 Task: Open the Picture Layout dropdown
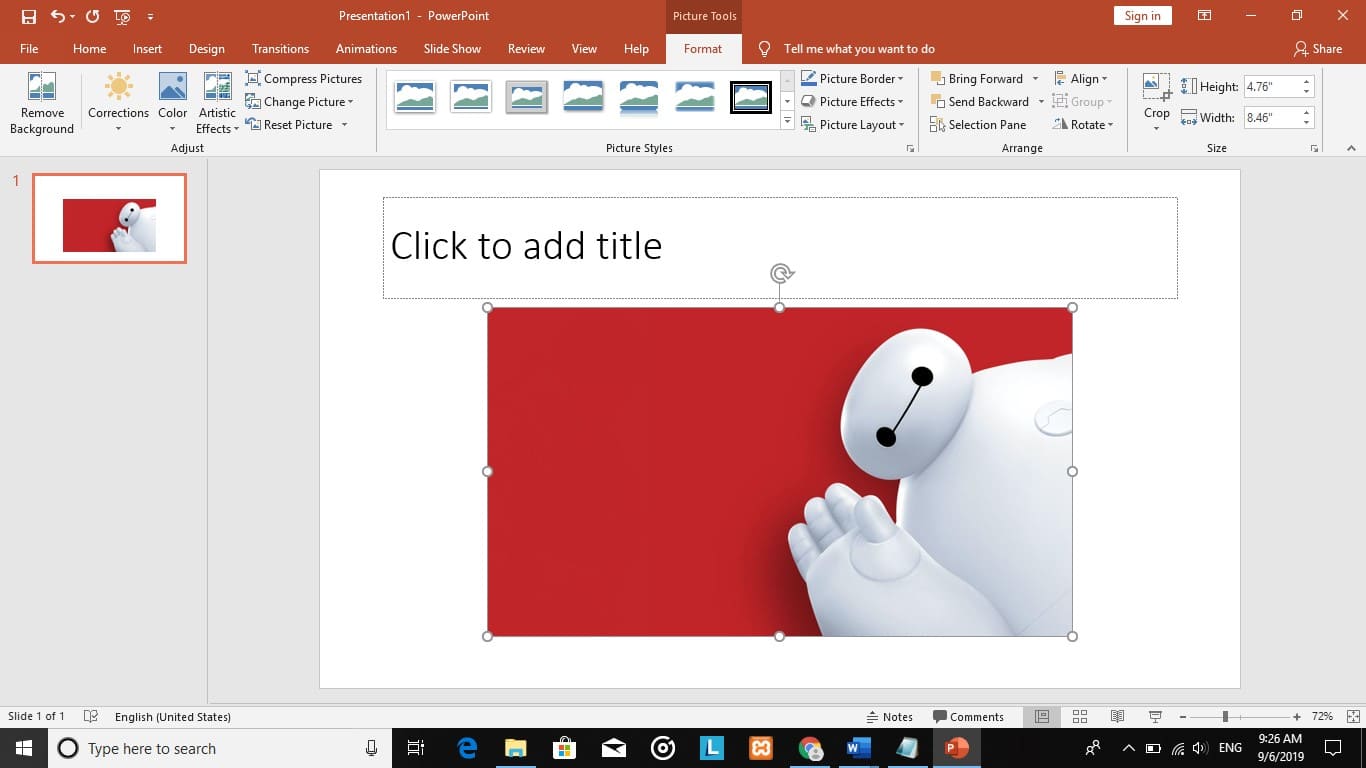click(x=852, y=125)
